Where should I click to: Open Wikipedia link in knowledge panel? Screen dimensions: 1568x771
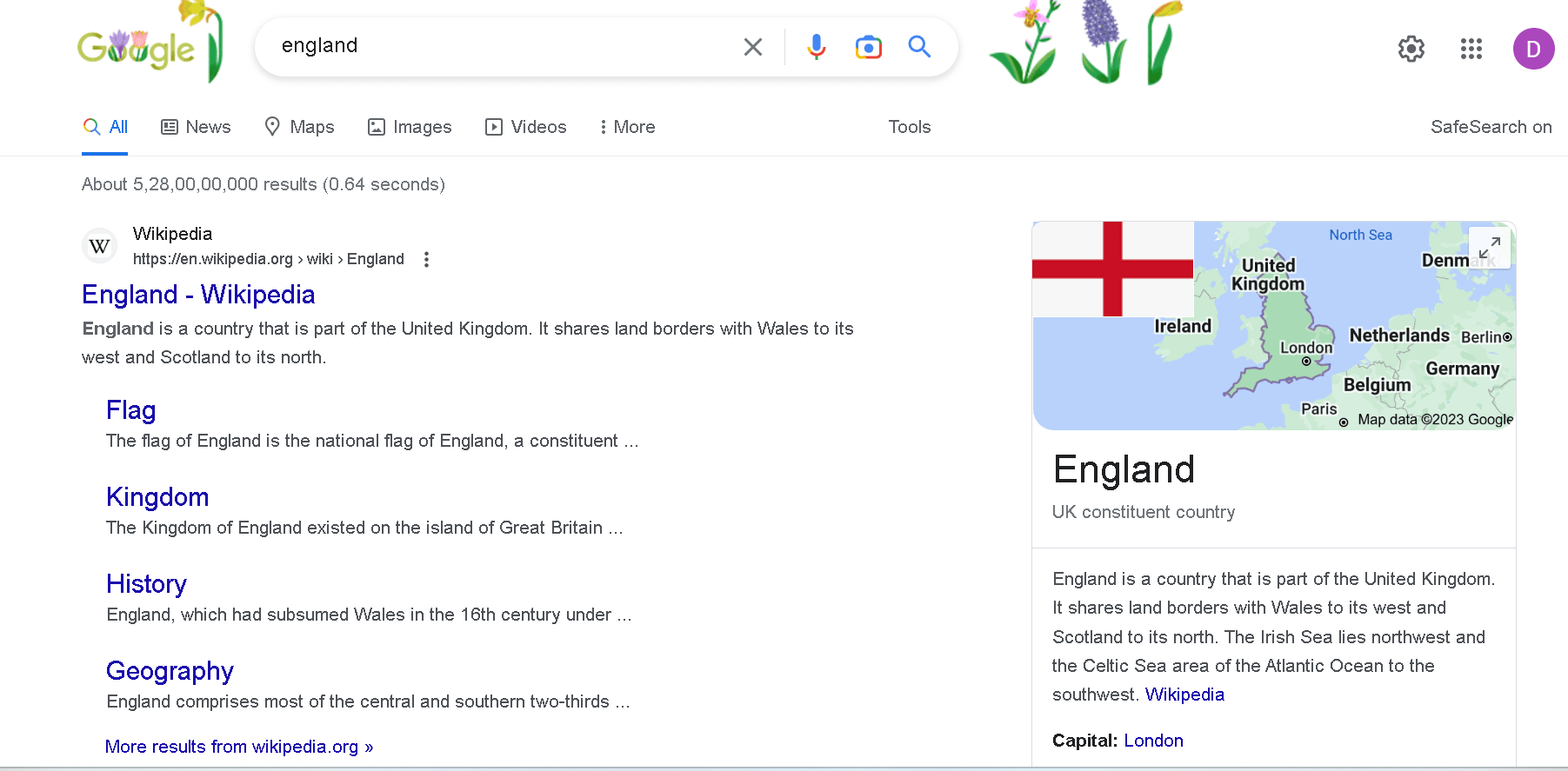click(x=1184, y=695)
